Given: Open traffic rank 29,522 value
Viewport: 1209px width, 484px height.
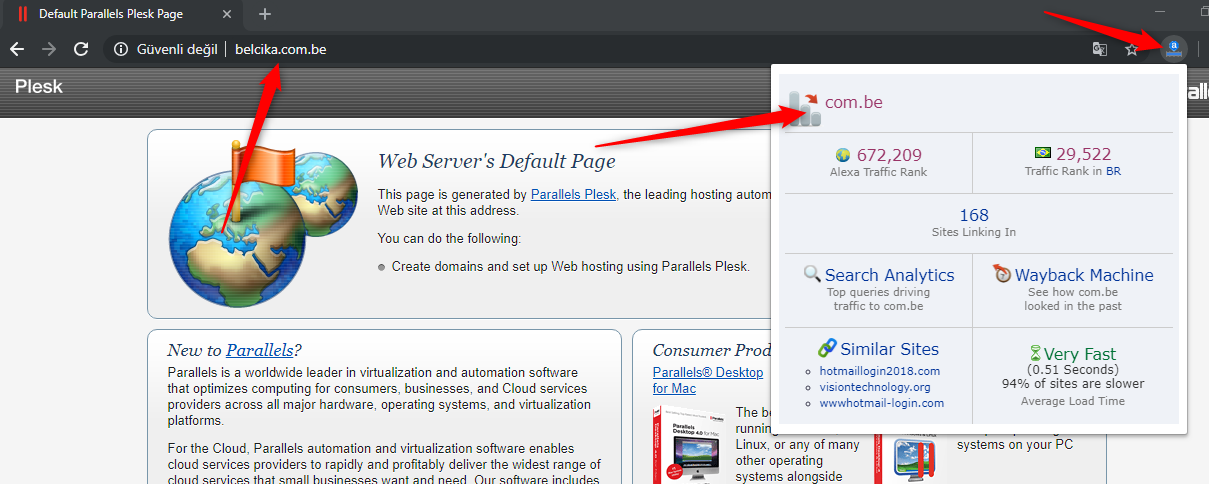Looking at the screenshot, I should point(1084,154).
